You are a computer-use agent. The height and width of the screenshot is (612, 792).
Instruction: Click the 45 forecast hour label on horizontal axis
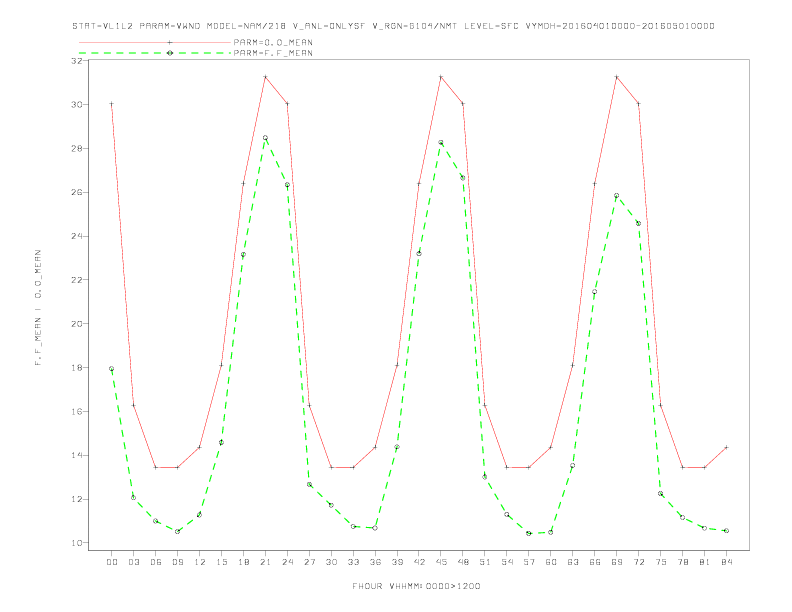coord(441,562)
